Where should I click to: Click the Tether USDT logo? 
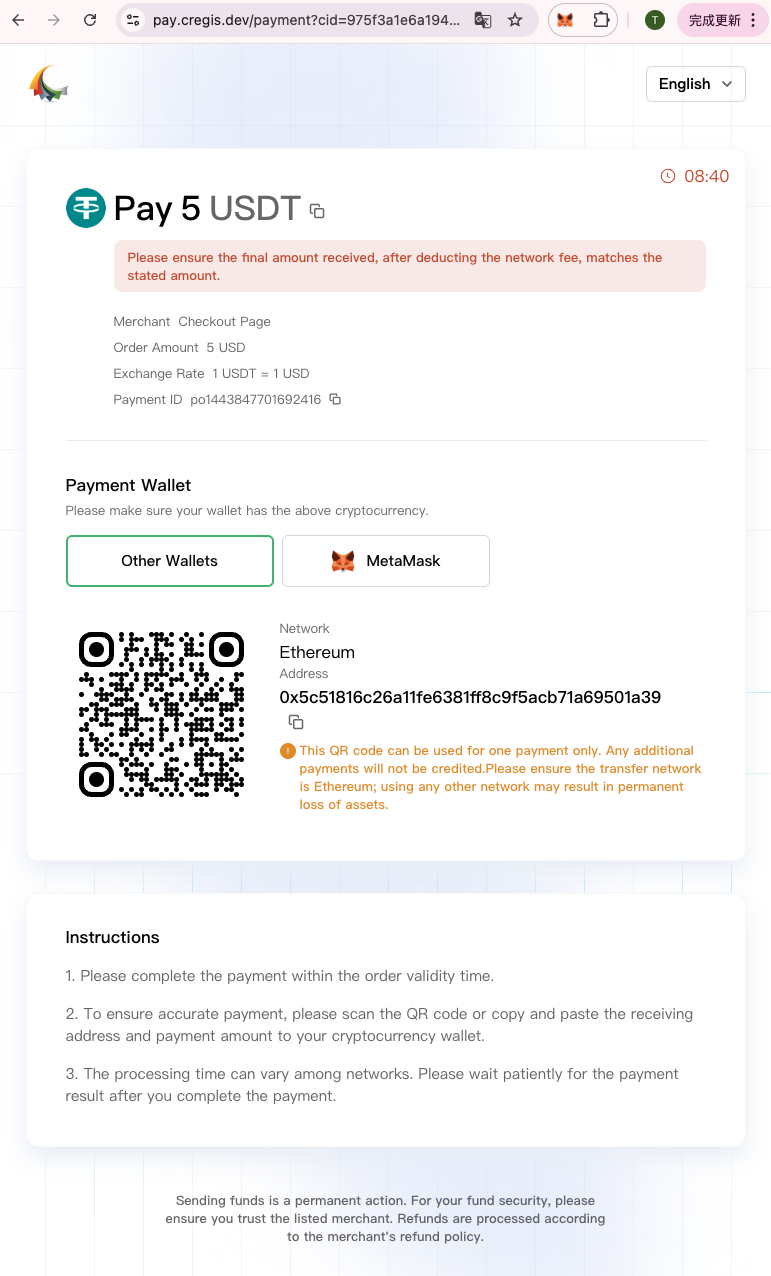[x=86, y=208]
